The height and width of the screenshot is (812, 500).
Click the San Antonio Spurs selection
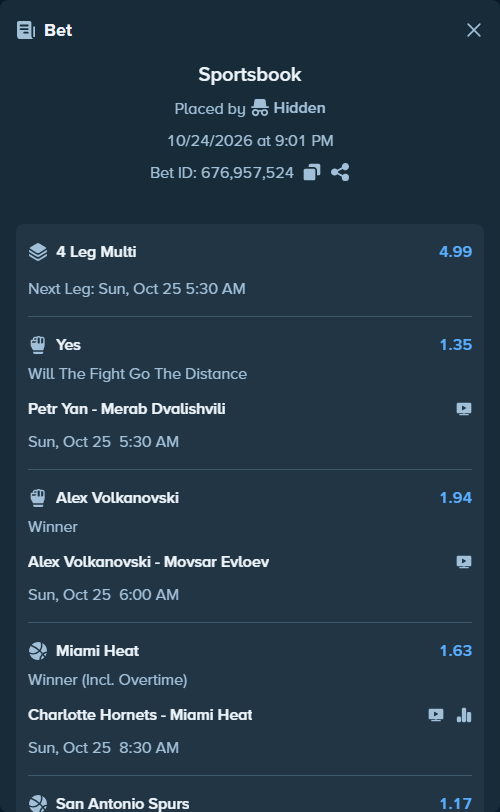pyautogui.click(x=123, y=804)
